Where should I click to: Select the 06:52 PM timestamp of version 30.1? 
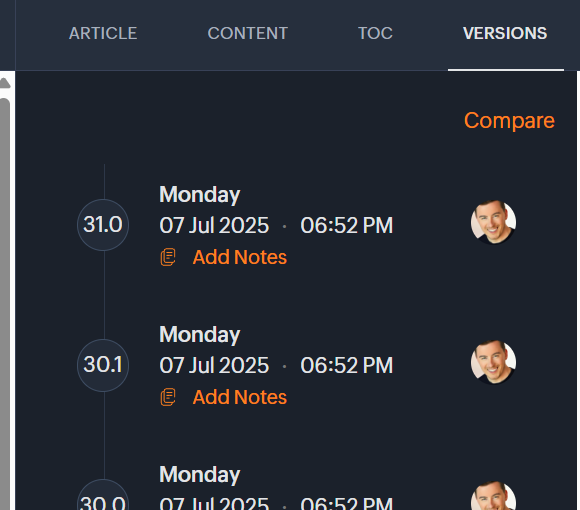click(347, 365)
